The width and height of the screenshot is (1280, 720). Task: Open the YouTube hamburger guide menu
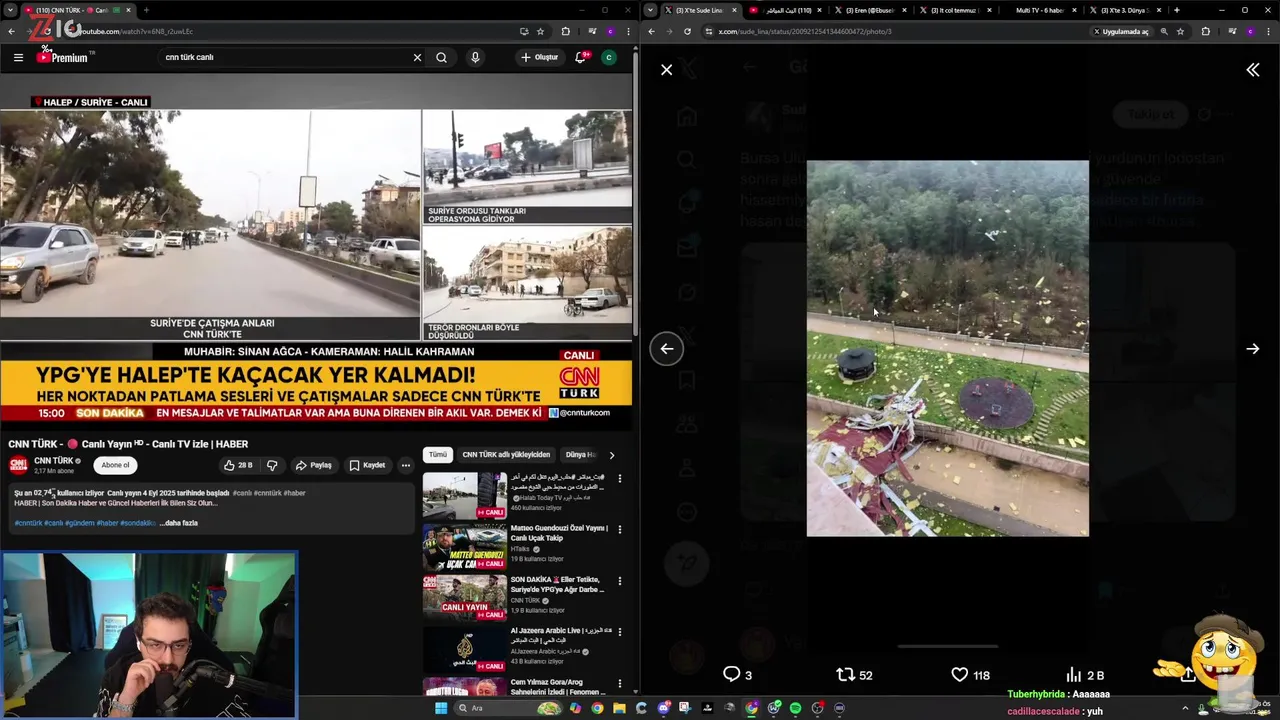pos(18,57)
